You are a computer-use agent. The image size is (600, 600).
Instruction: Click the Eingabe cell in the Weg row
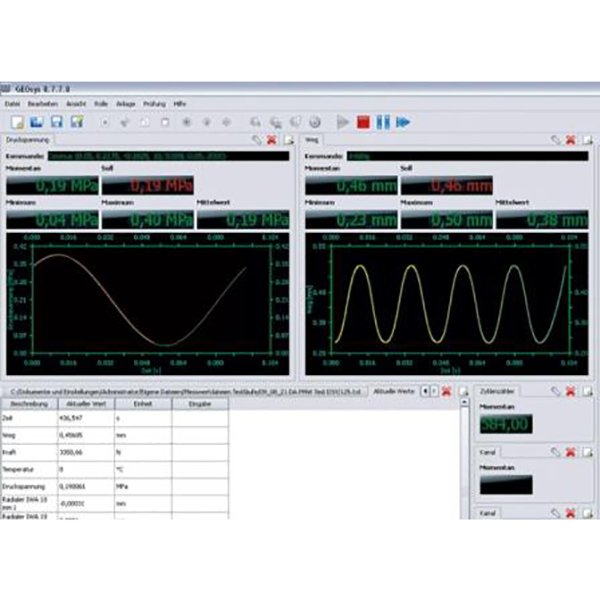[x=200, y=436]
